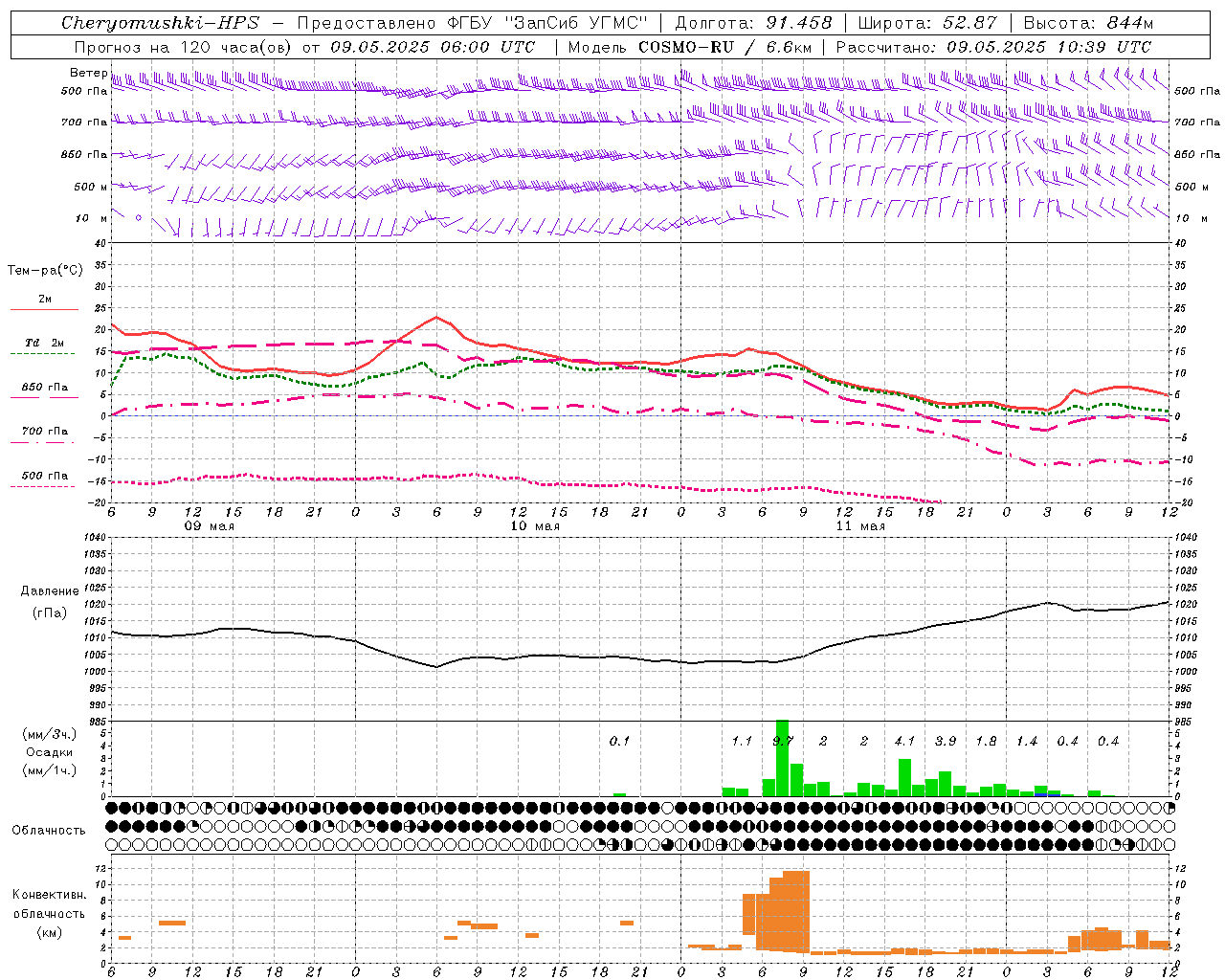This screenshot has height=980, width=1225.
Task: Click the 0.1 precipitation total value
Action: [x=619, y=742]
